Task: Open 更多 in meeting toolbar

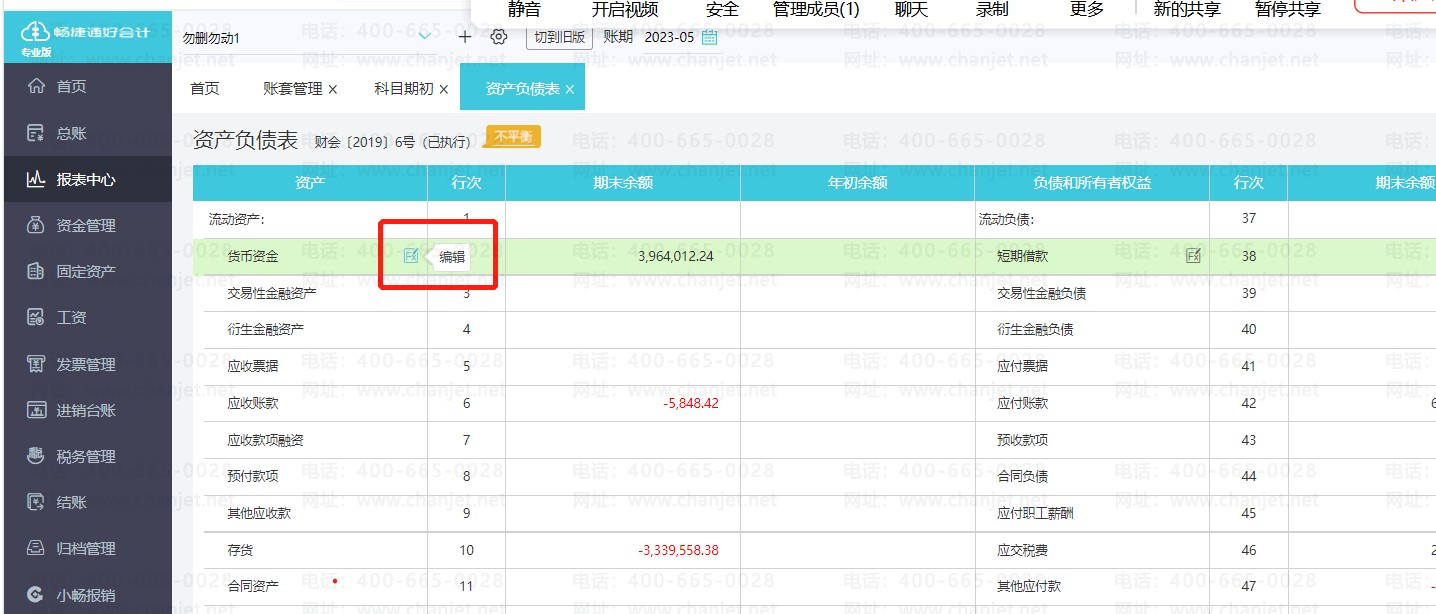Action: coord(1087,10)
